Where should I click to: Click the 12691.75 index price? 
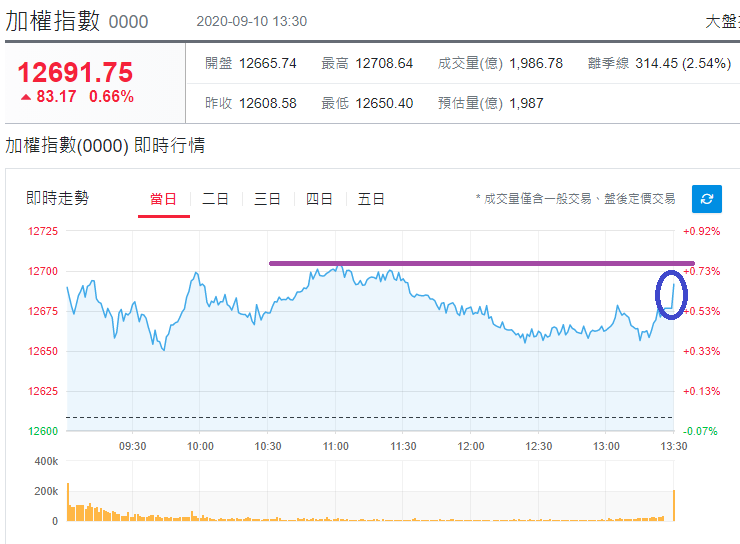75,72
